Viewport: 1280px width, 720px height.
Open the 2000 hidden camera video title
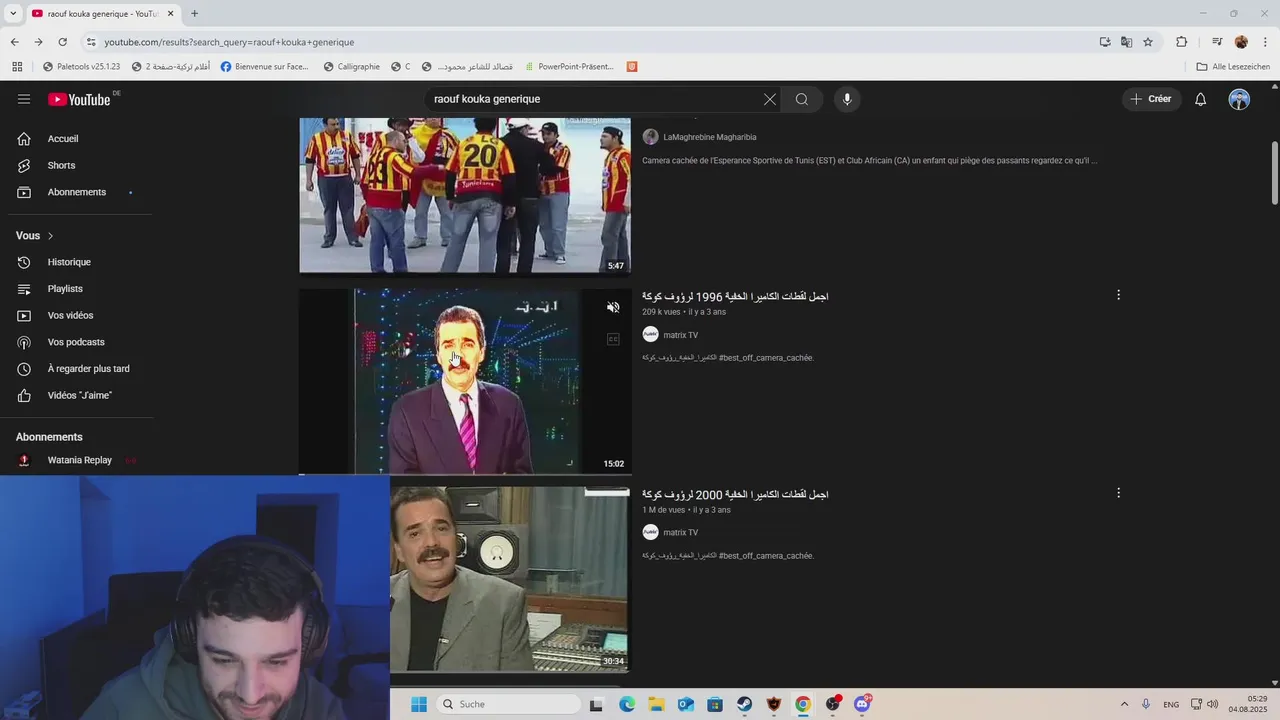click(x=735, y=494)
